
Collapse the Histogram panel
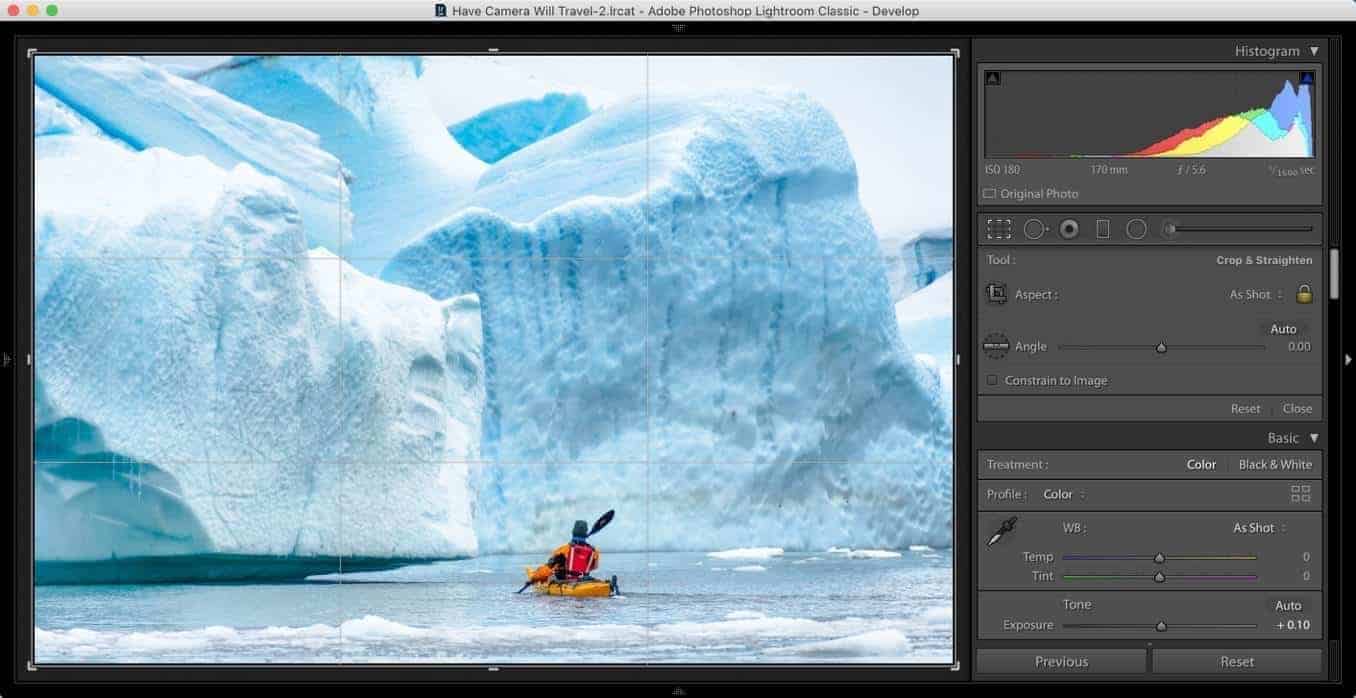1314,51
